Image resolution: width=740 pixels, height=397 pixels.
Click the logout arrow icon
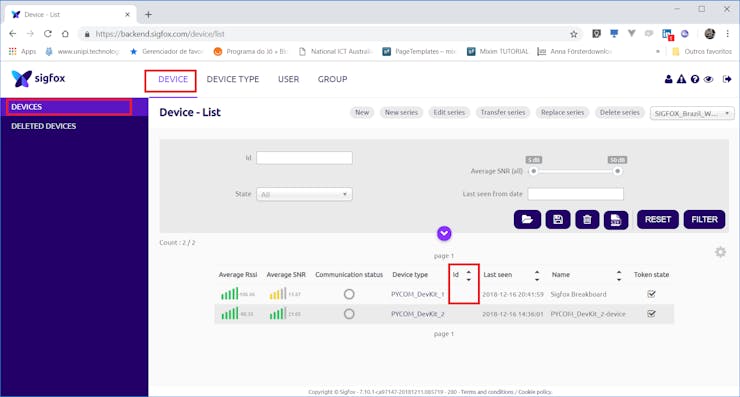727,79
